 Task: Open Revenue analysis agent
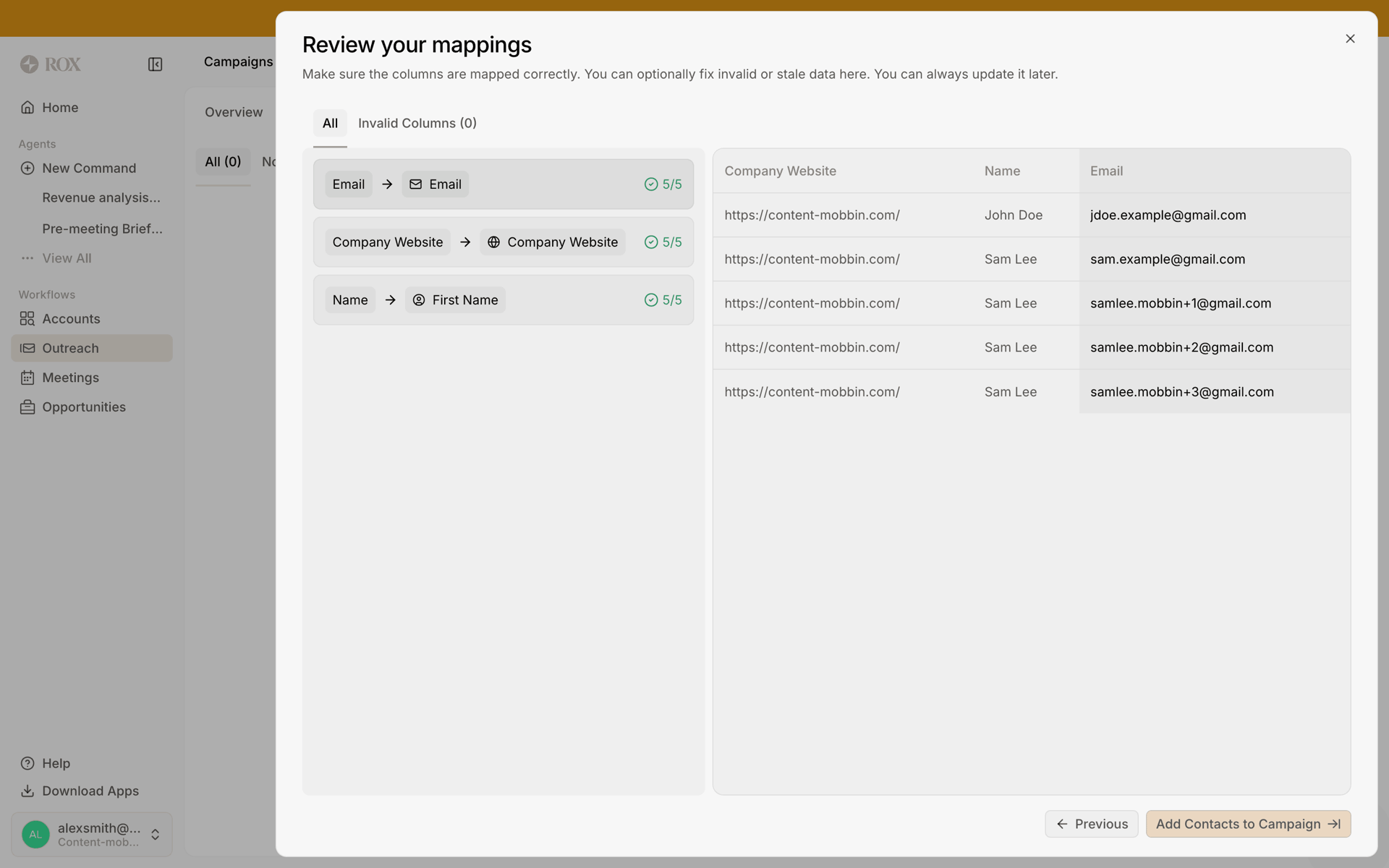[101, 197]
